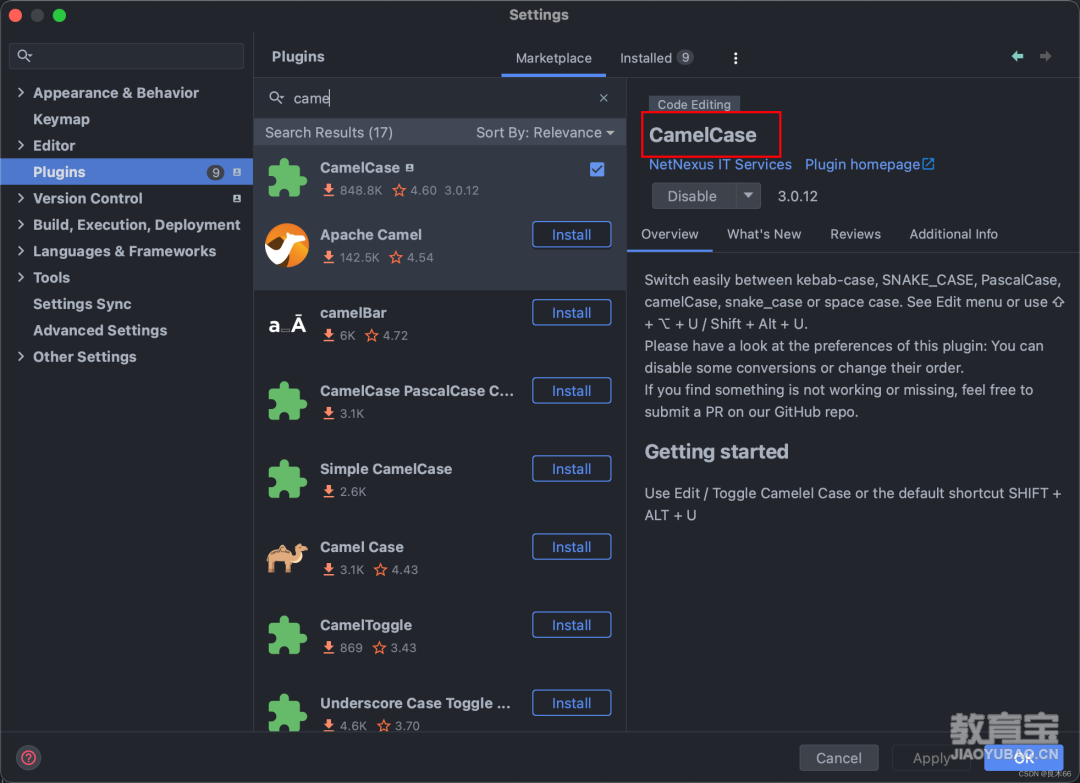Click the Version Control project-level icon

[237, 198]
